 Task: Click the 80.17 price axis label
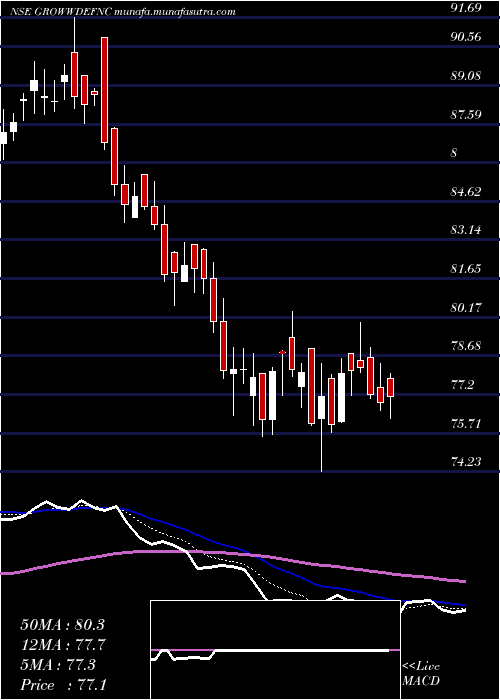(466, 308)
